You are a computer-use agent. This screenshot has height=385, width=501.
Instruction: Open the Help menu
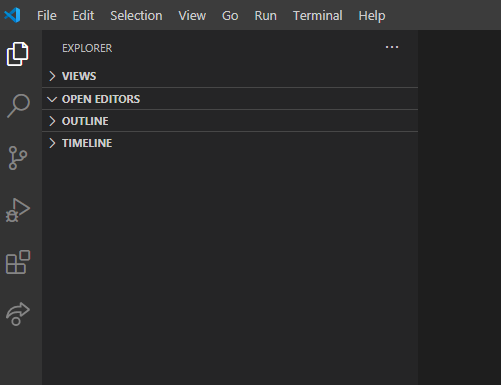(372, 15)
